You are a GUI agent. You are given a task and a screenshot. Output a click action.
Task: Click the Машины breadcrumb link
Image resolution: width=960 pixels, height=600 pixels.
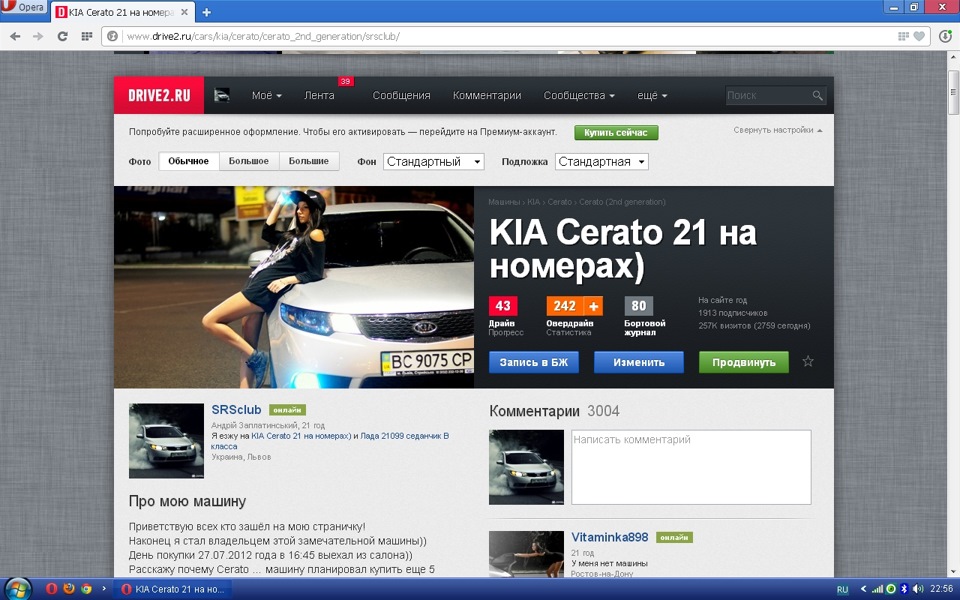click(504, 201)
